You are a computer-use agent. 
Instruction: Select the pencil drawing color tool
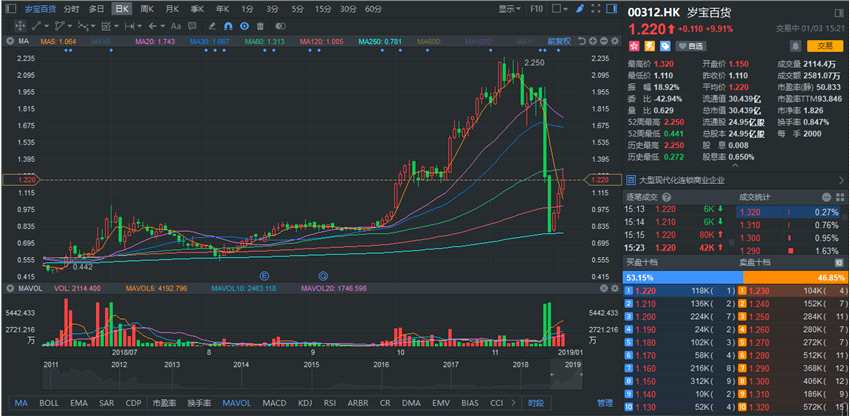click(x=211, y=26)
